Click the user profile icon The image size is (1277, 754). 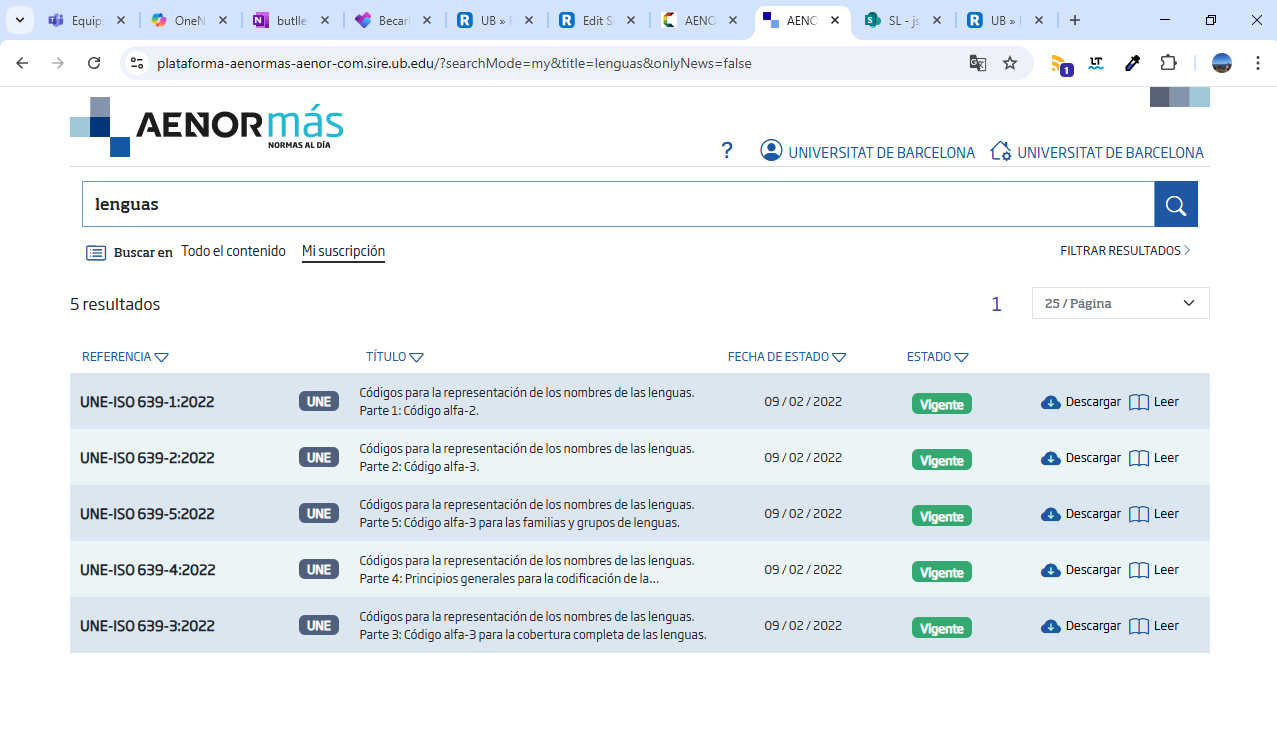click(771, 151)
